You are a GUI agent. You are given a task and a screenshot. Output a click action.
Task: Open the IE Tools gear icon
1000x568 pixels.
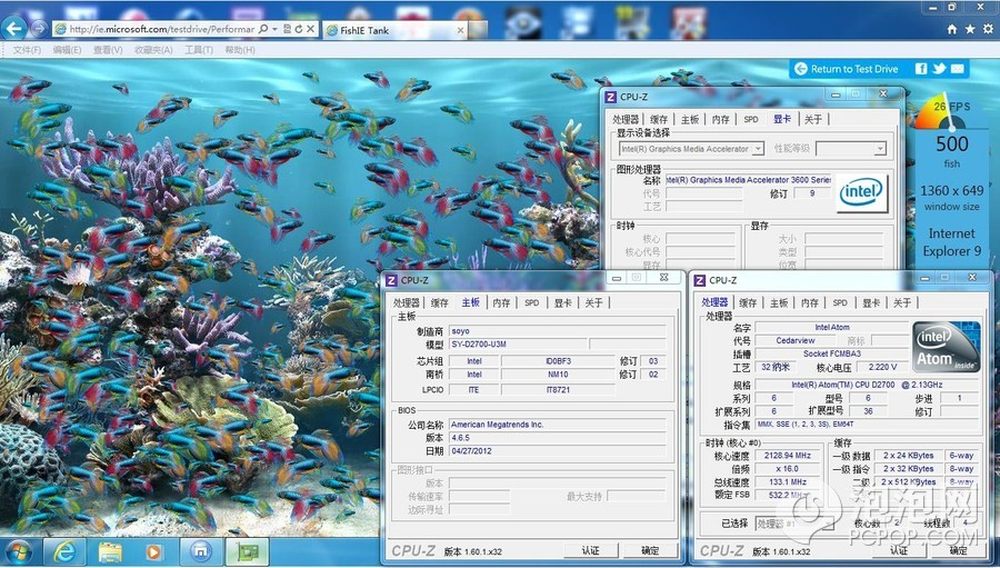point(989,29)
